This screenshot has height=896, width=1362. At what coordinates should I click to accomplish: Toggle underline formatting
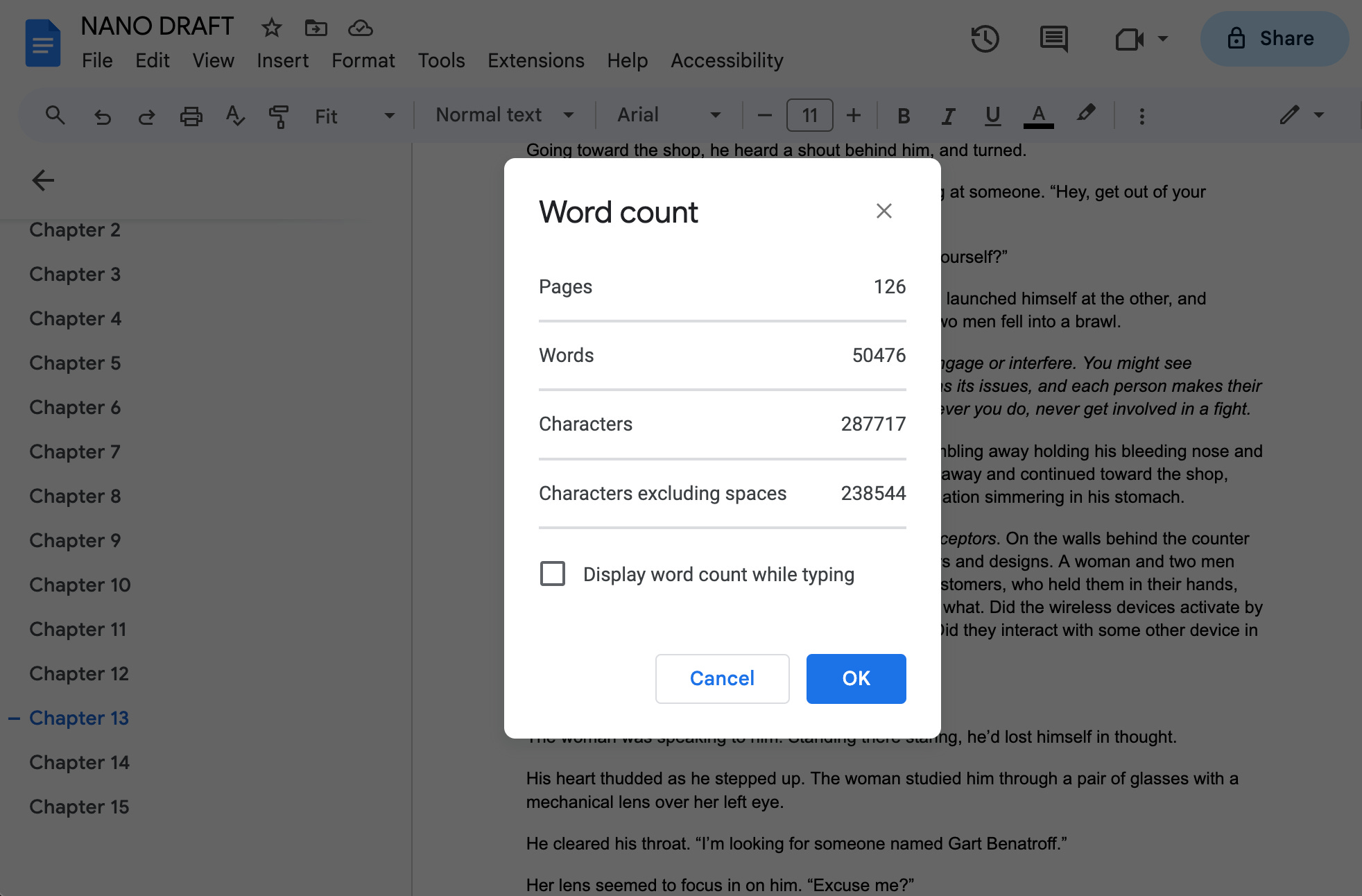(x=992, y=116)
